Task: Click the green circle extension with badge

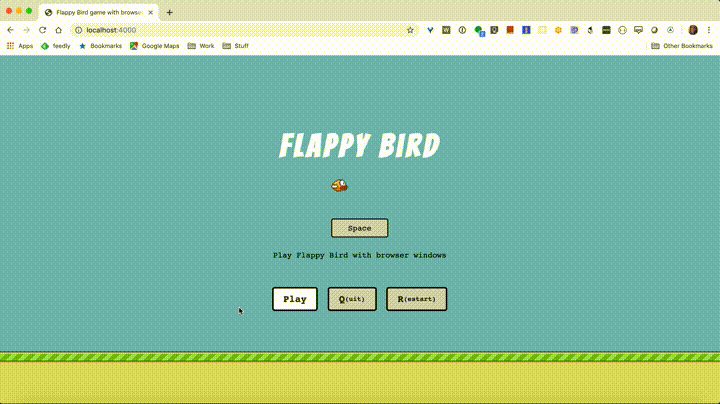Action: [479, 31]
